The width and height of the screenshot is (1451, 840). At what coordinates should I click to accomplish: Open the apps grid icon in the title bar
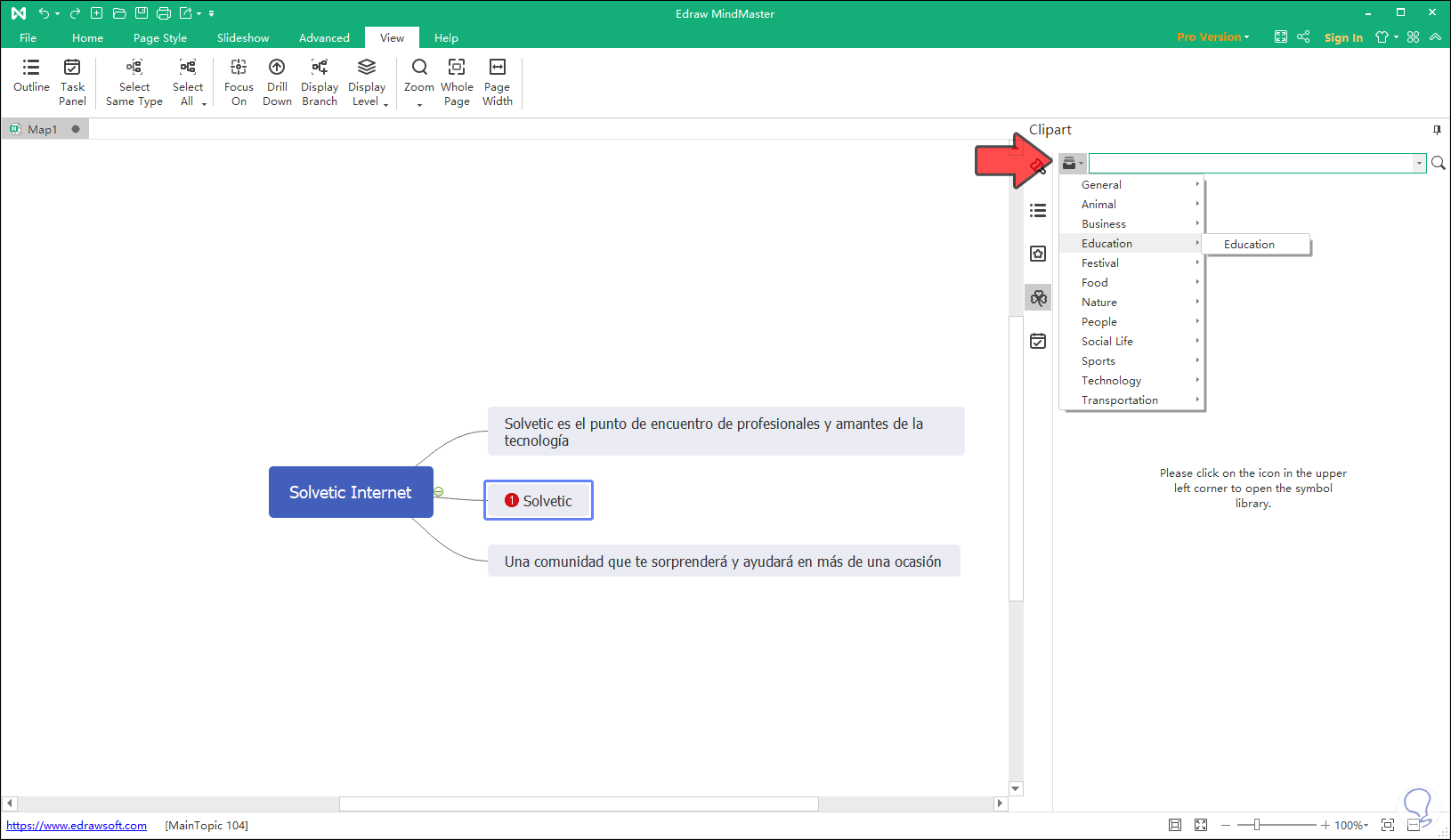1414,37
